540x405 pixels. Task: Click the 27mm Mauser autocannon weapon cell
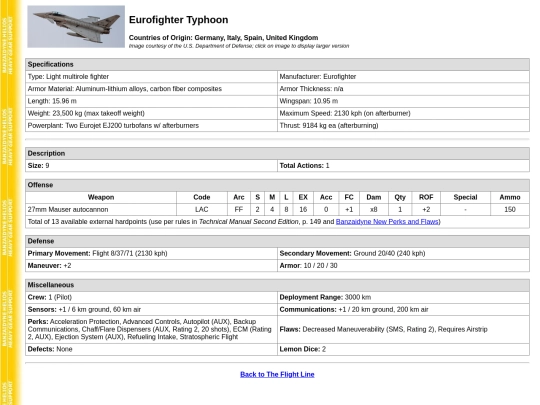pyautogui.click(x=101, y=209)
